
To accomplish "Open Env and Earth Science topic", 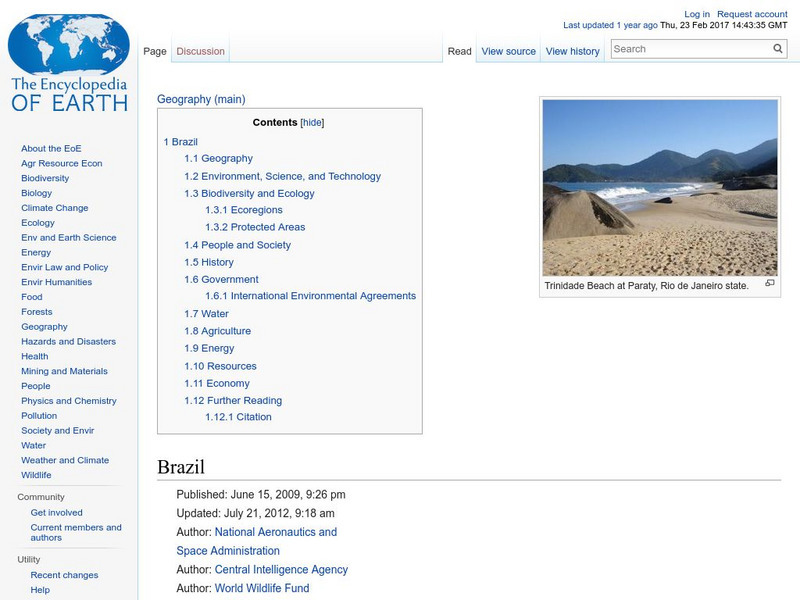I will (68, 237).
